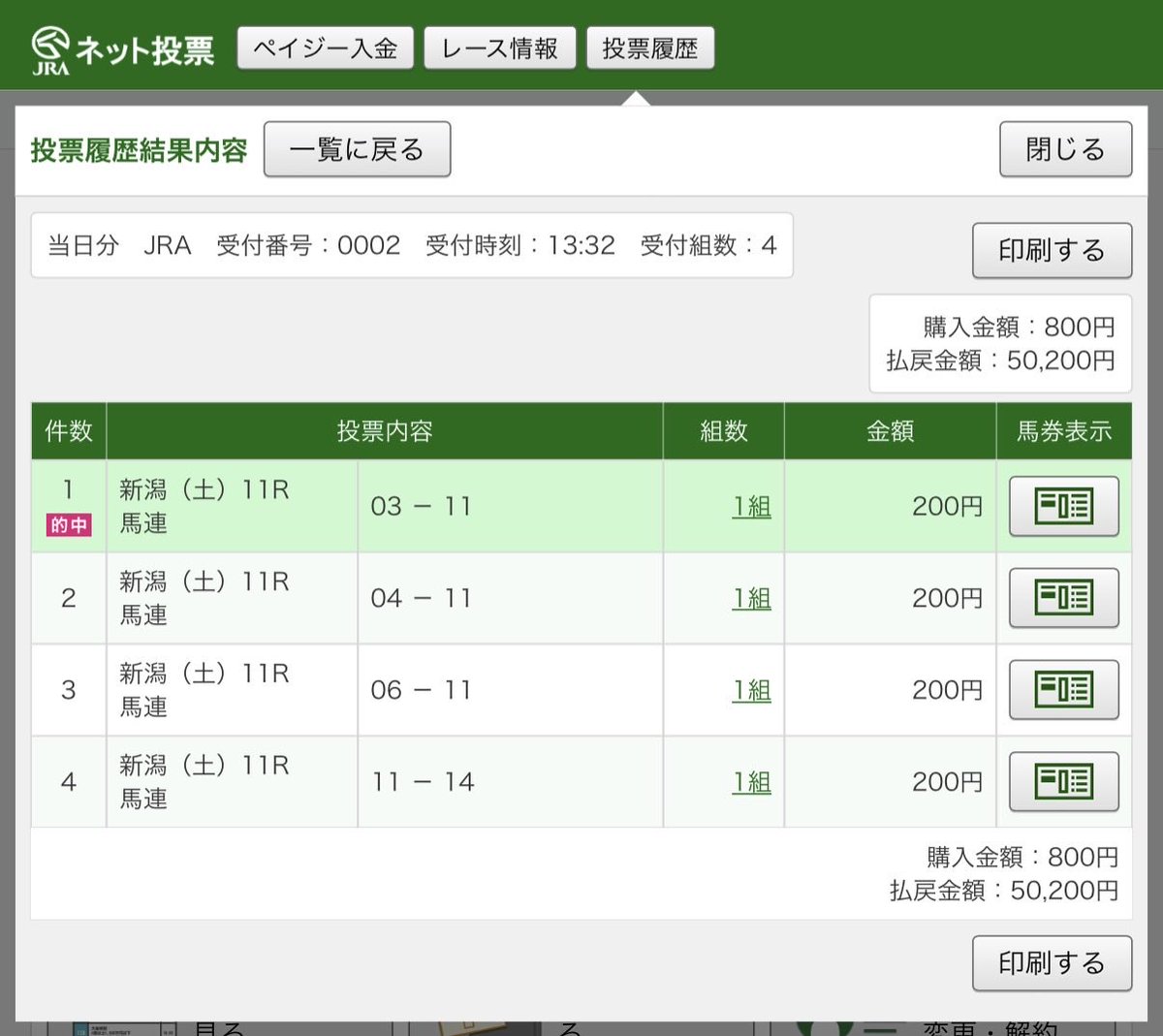The image size is (1163, 1036).
Task: Select combination text 04 － 11
Action: coord(422,598)
